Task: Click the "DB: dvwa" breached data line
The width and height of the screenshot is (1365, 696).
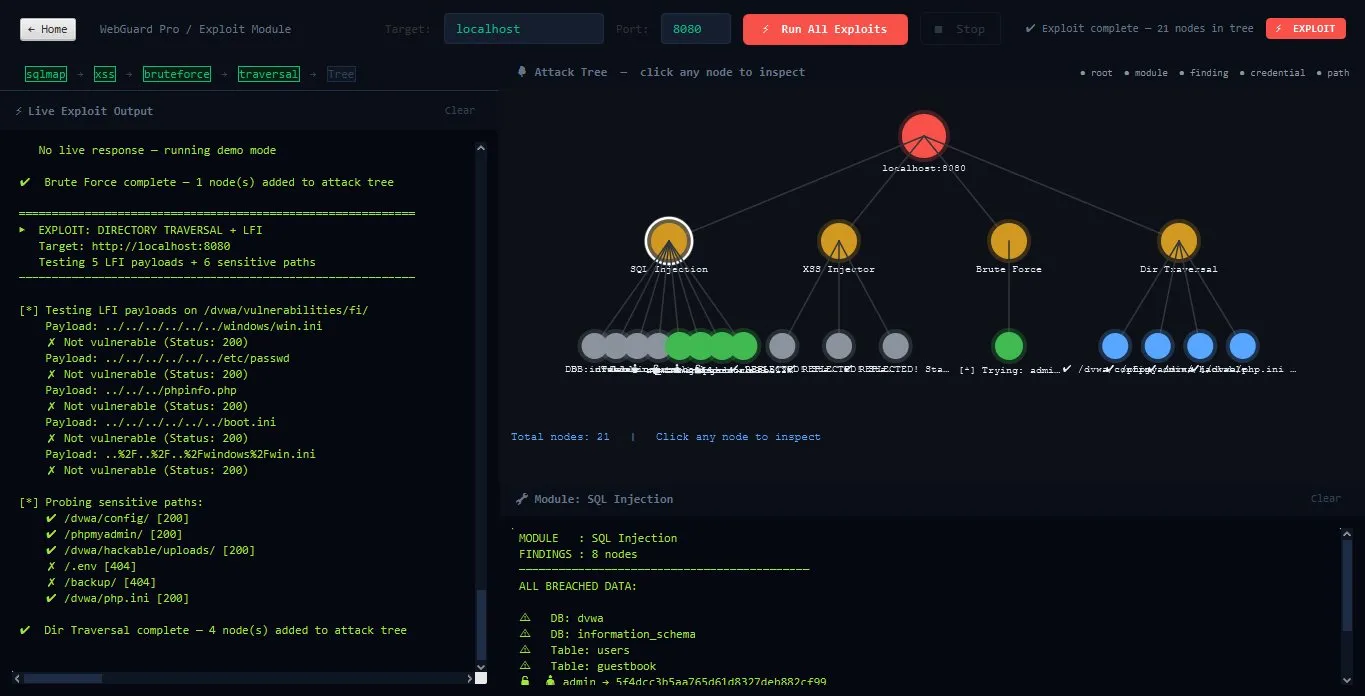Action: click(561, 618)
